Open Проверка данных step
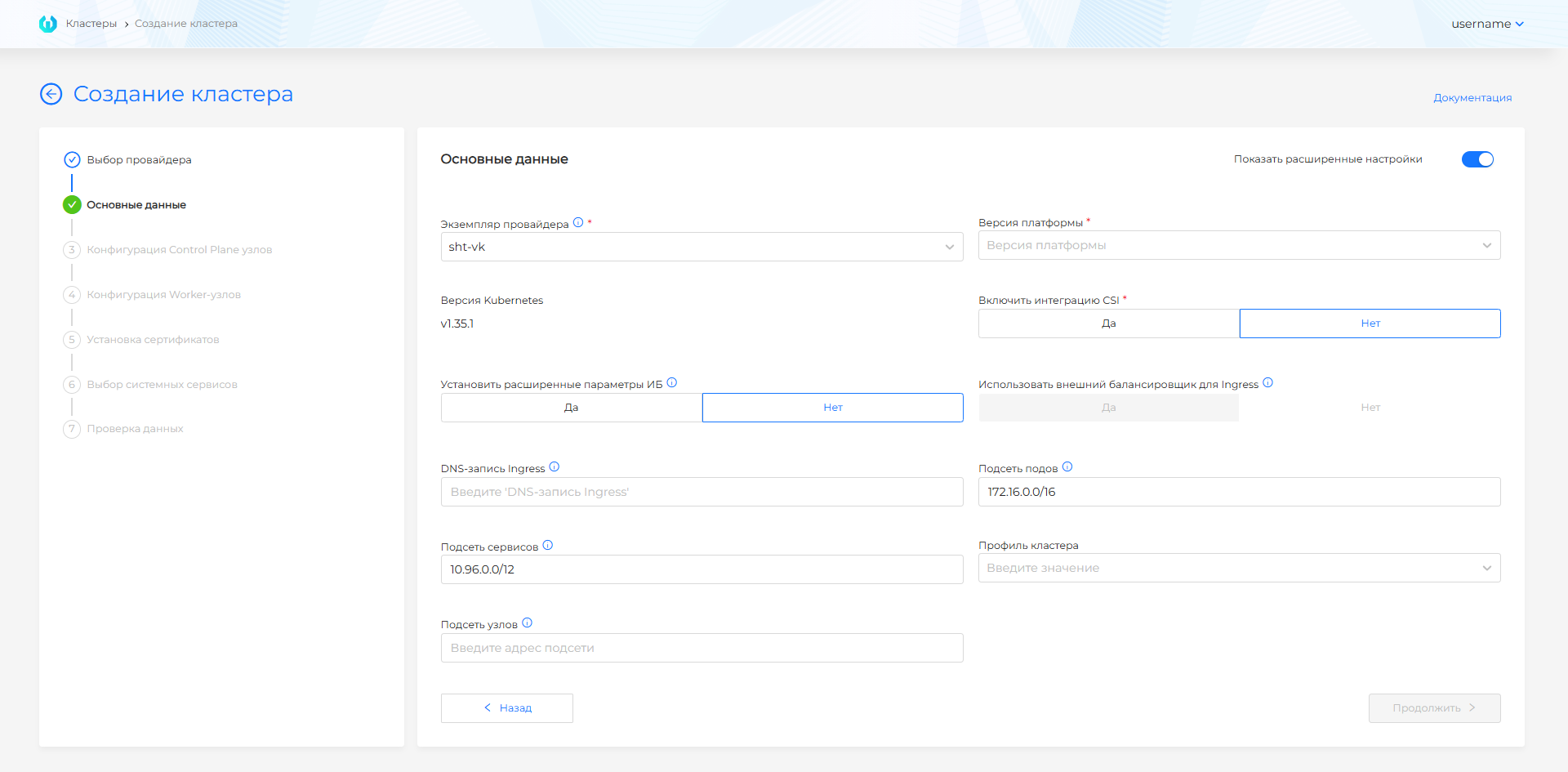The width and height of the screenshot is (1568, 772). click(x=136, y=429)
